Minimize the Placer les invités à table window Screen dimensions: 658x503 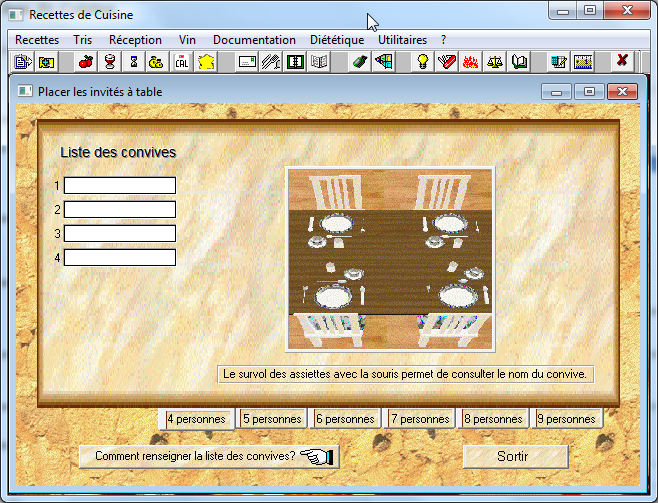(x=556, y=91)
